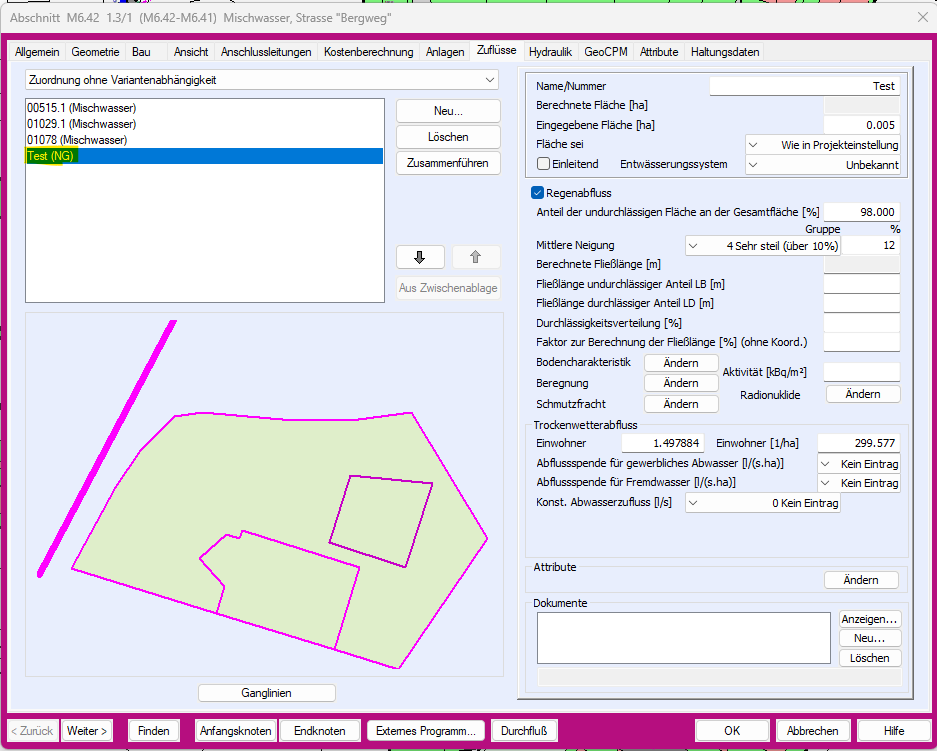Expand the Fläche sei dropdown
The image size is (937, 751).
click(823, 144)
